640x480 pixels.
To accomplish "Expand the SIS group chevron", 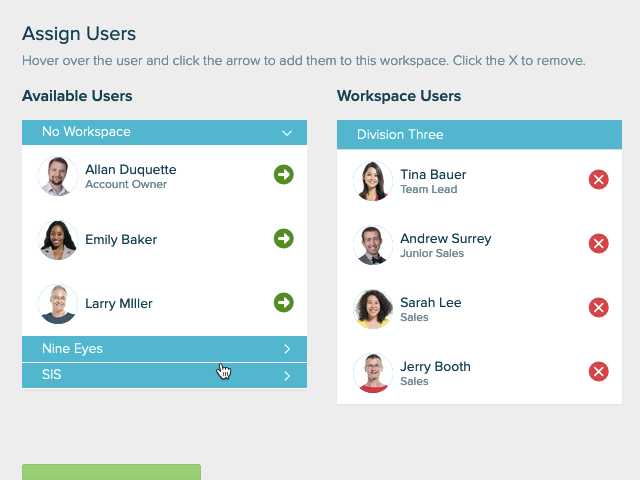I will tap(287, 376).
